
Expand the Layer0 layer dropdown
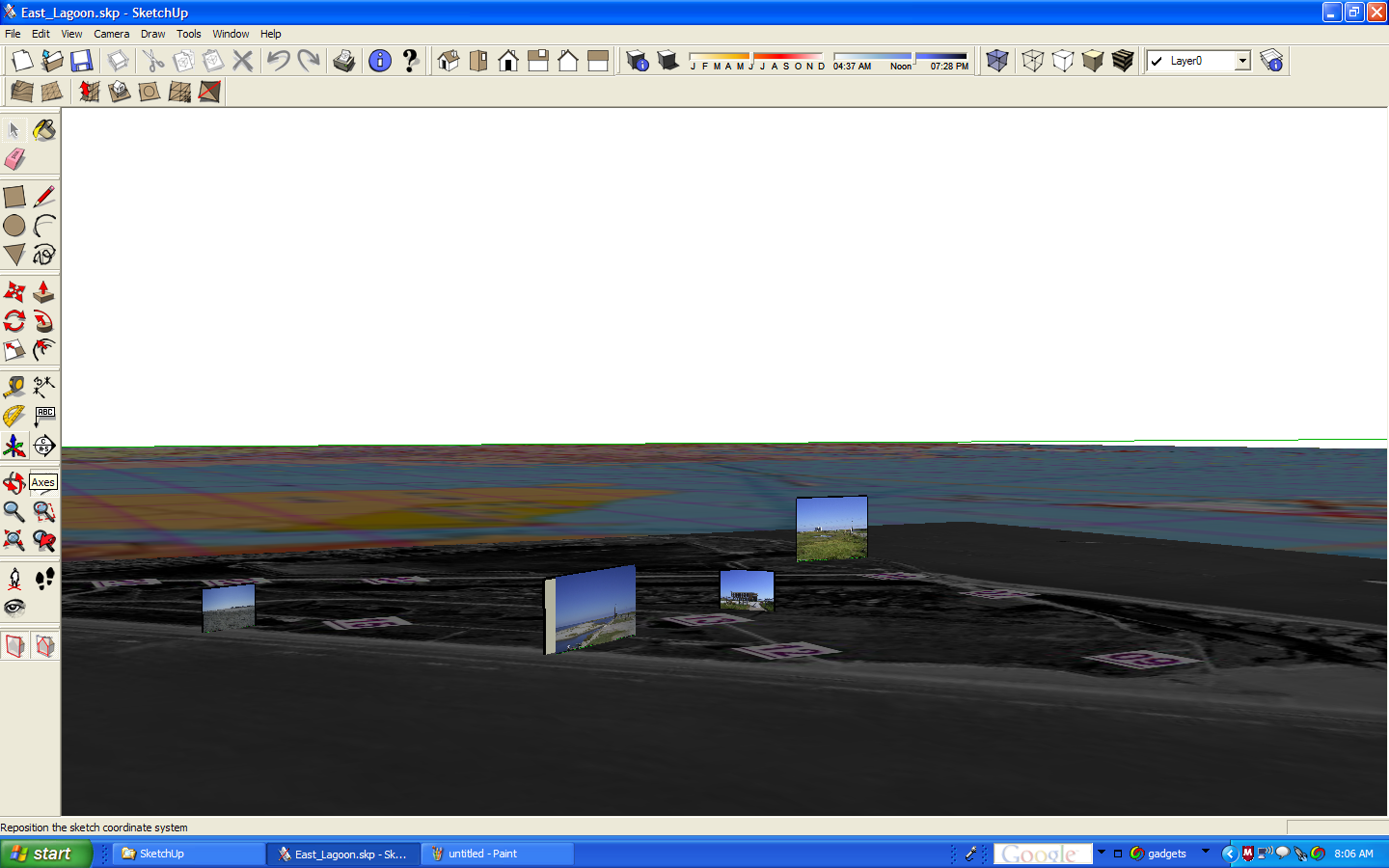point(1242,61)
